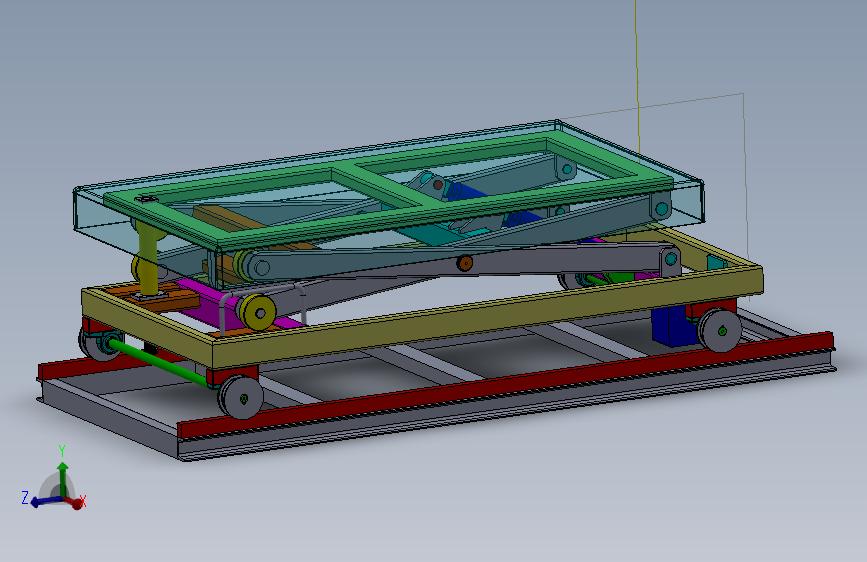Select the blue motor block under the yellow frame
The image size is (867, 562).
(671, 327)
